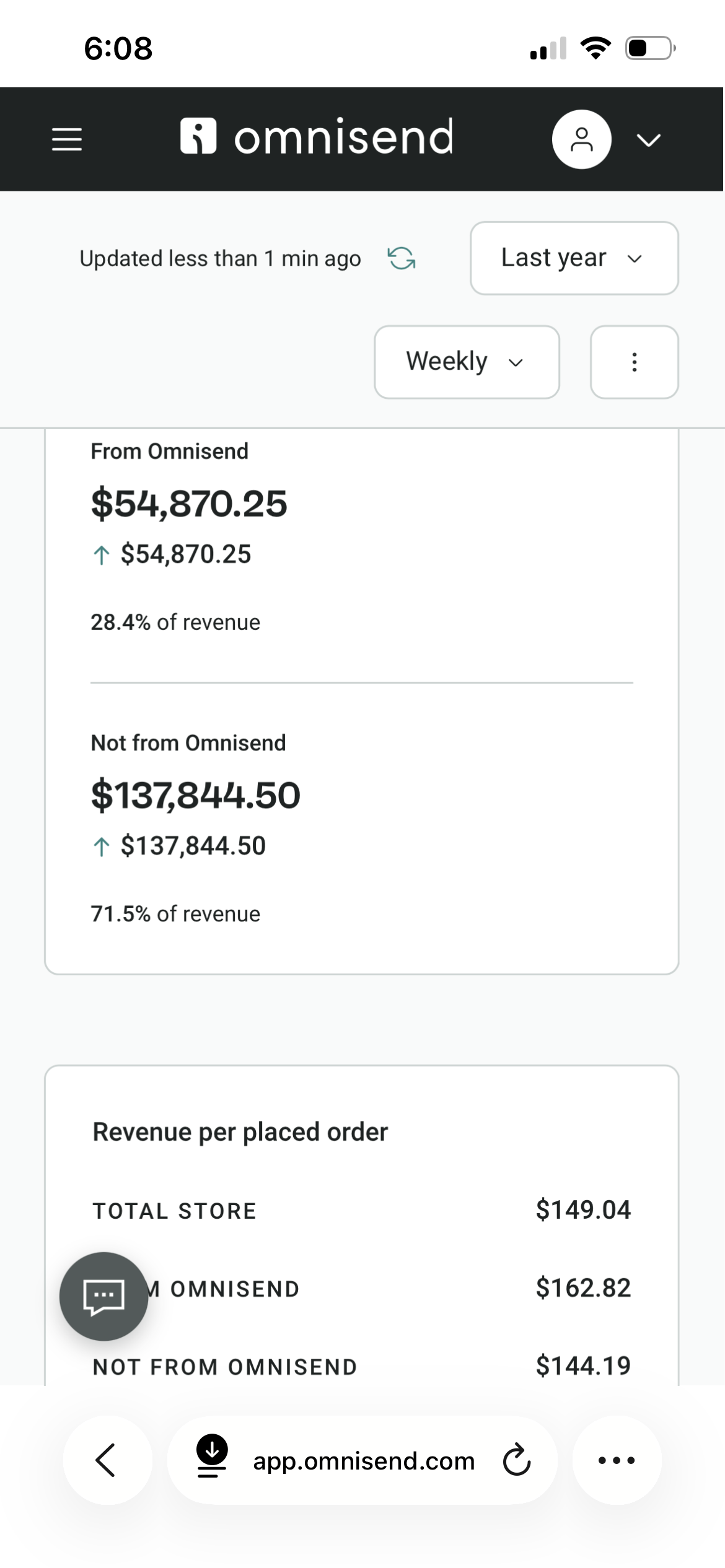Tap the battery indicator in status bar
Viewport: 725px width, 1568px height.
(x=649, y=48)
